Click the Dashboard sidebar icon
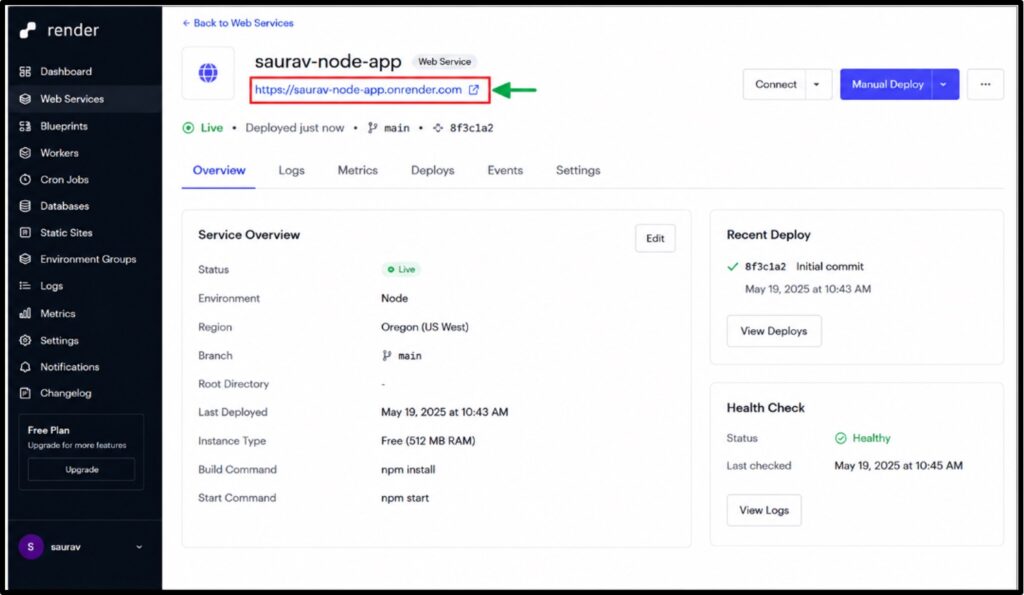Viewport: 1024px width, 595px height. (x=25, y=71)
